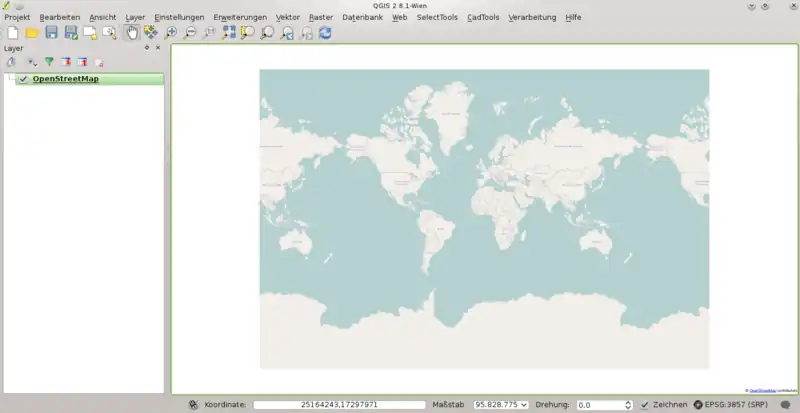
Task: Open the OpenStreetMap attribution link on map
Action: pyautogui.click(x=763, y=391)
